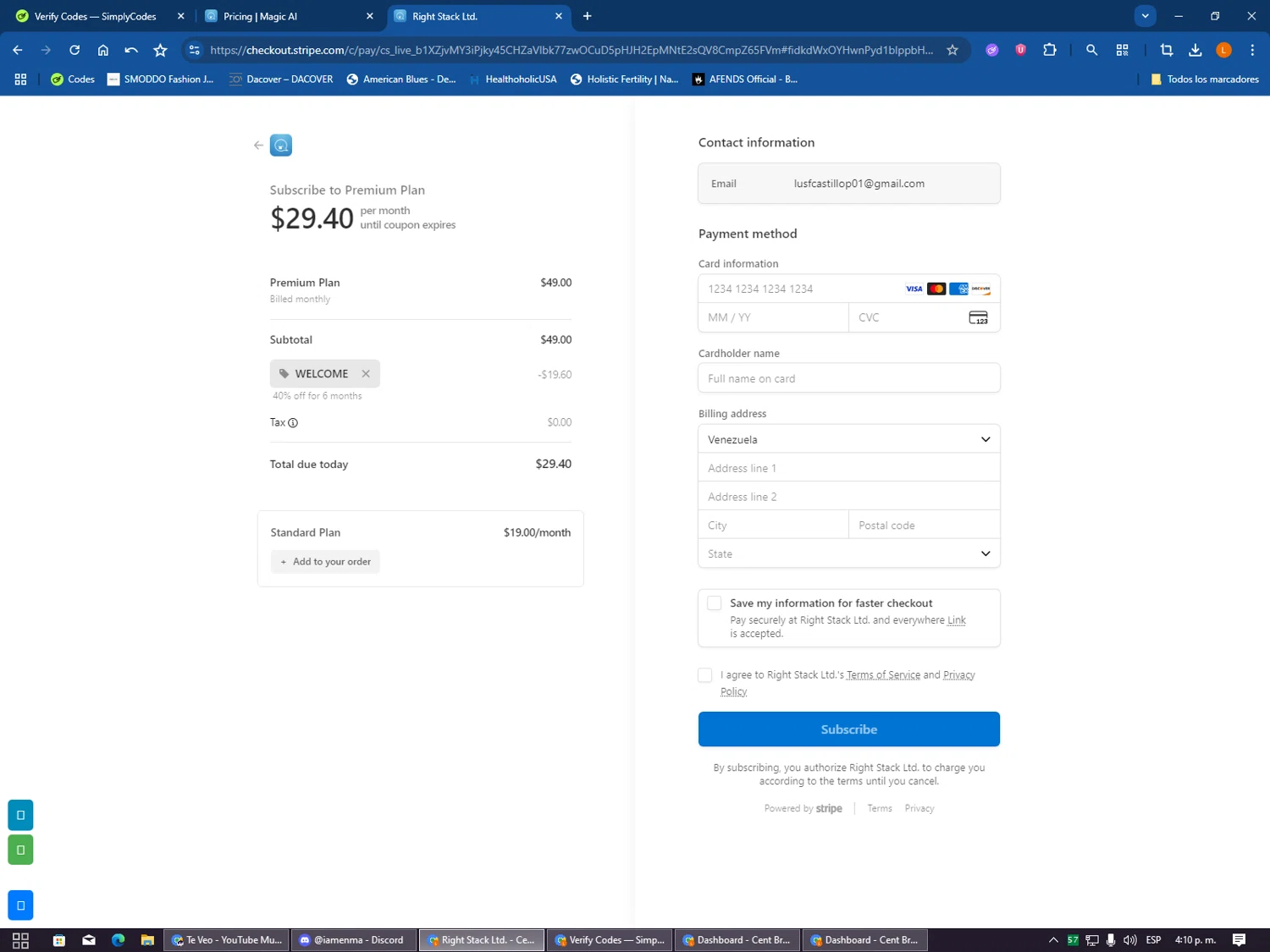
Task: Open AFENDS Official bookmark
Action: (x=745, y=79)
